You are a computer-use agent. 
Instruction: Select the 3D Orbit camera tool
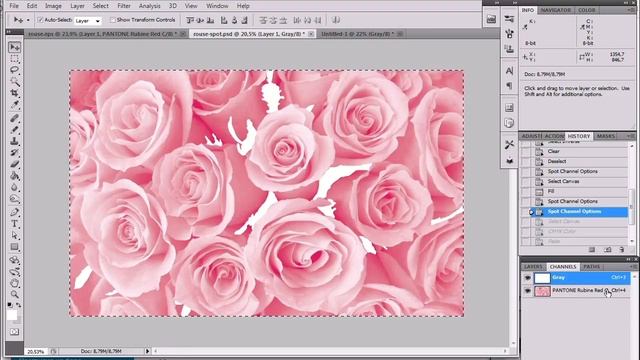point(15,271)
